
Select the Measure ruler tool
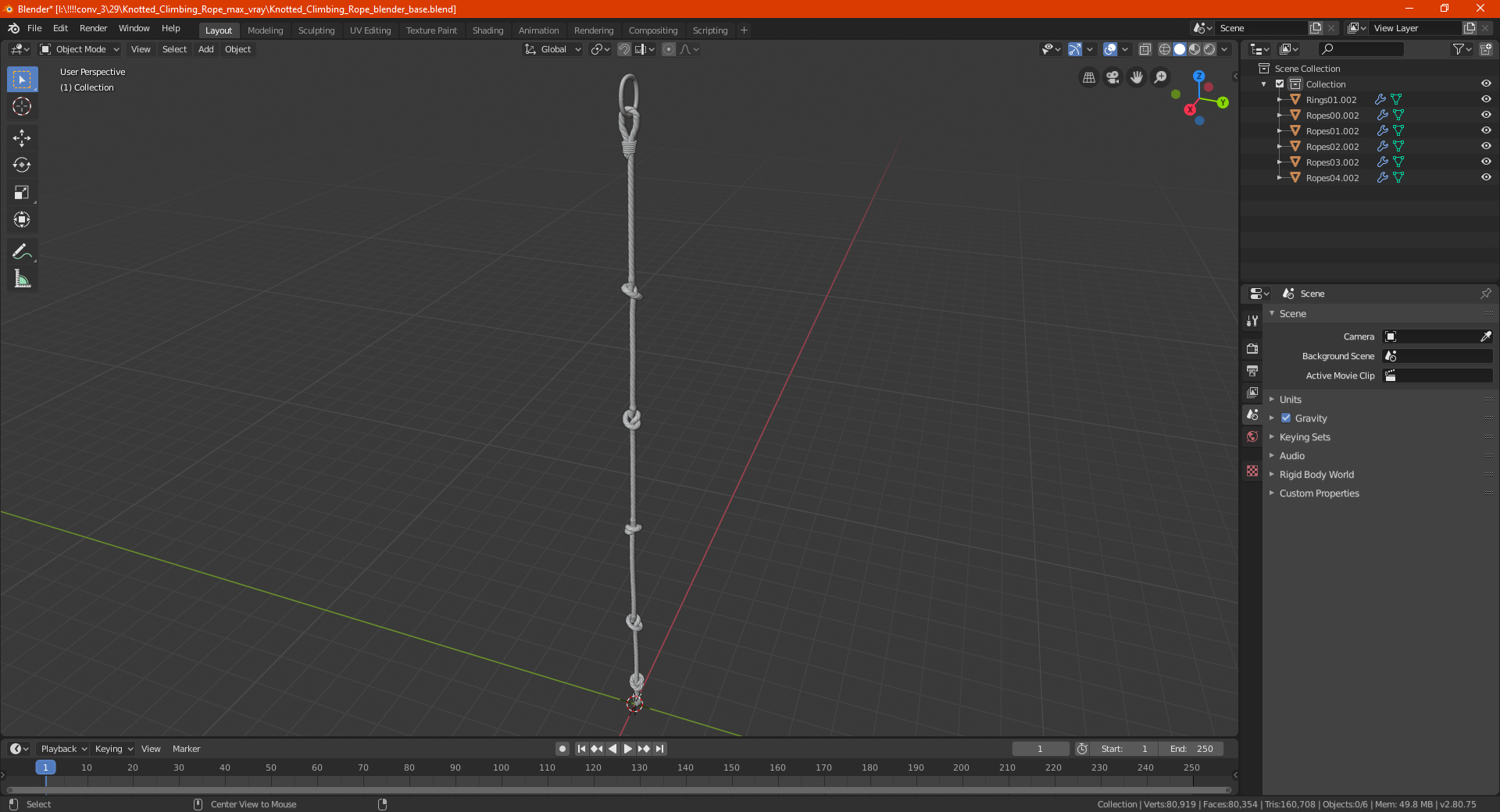pyautogui.click(x=22, y=279)
